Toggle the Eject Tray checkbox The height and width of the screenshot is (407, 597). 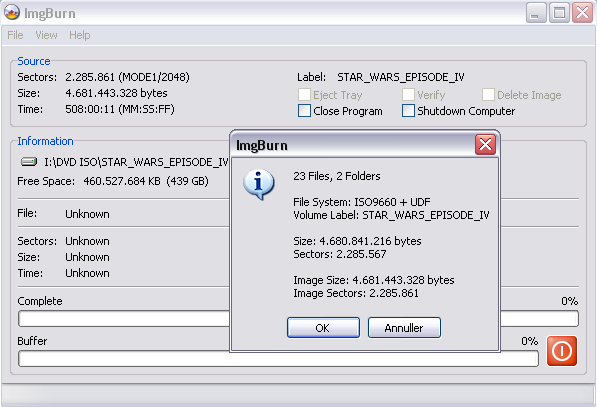304,94
